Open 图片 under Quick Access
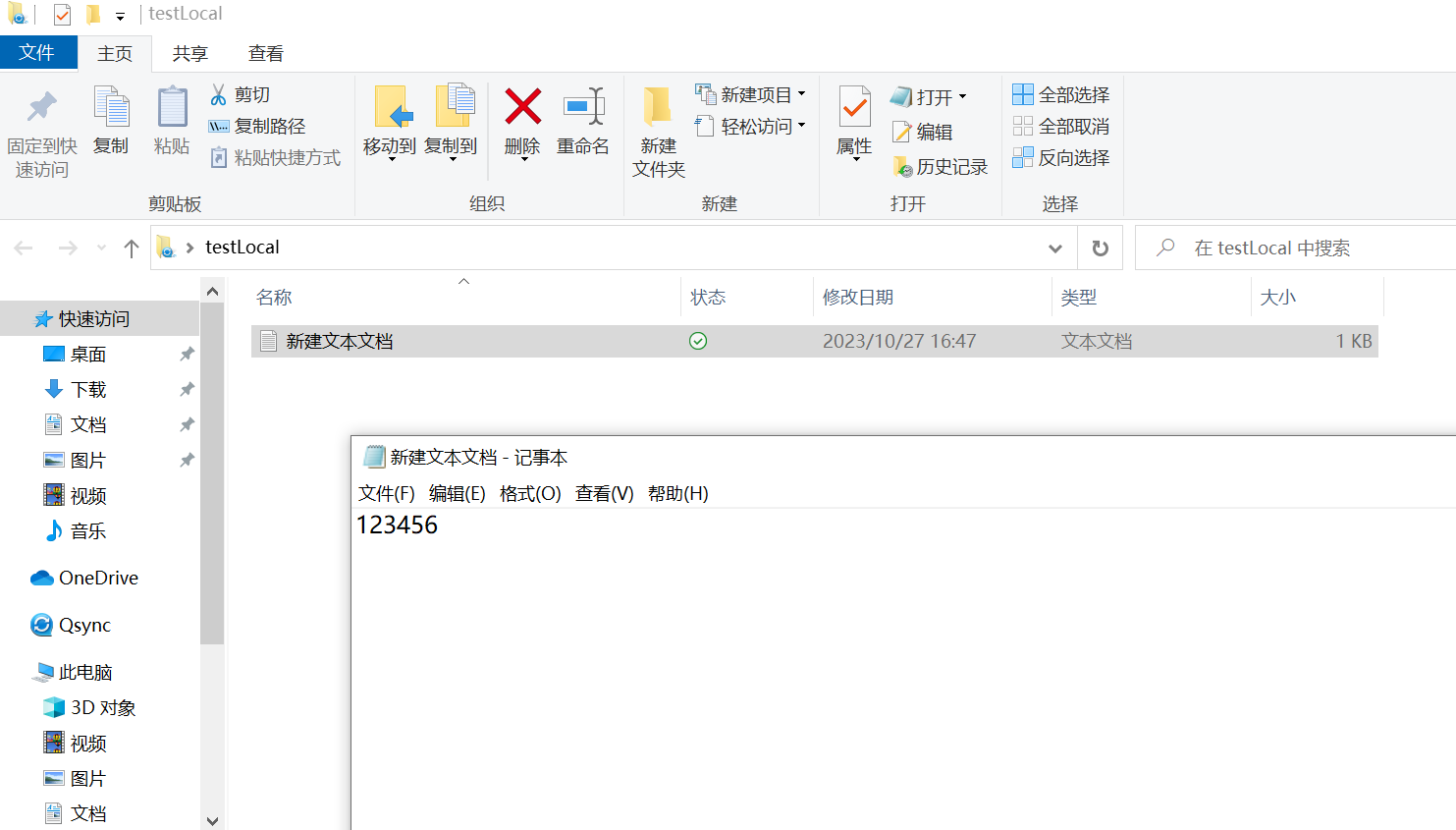1456x830 pixels. [x=76, y=460]
